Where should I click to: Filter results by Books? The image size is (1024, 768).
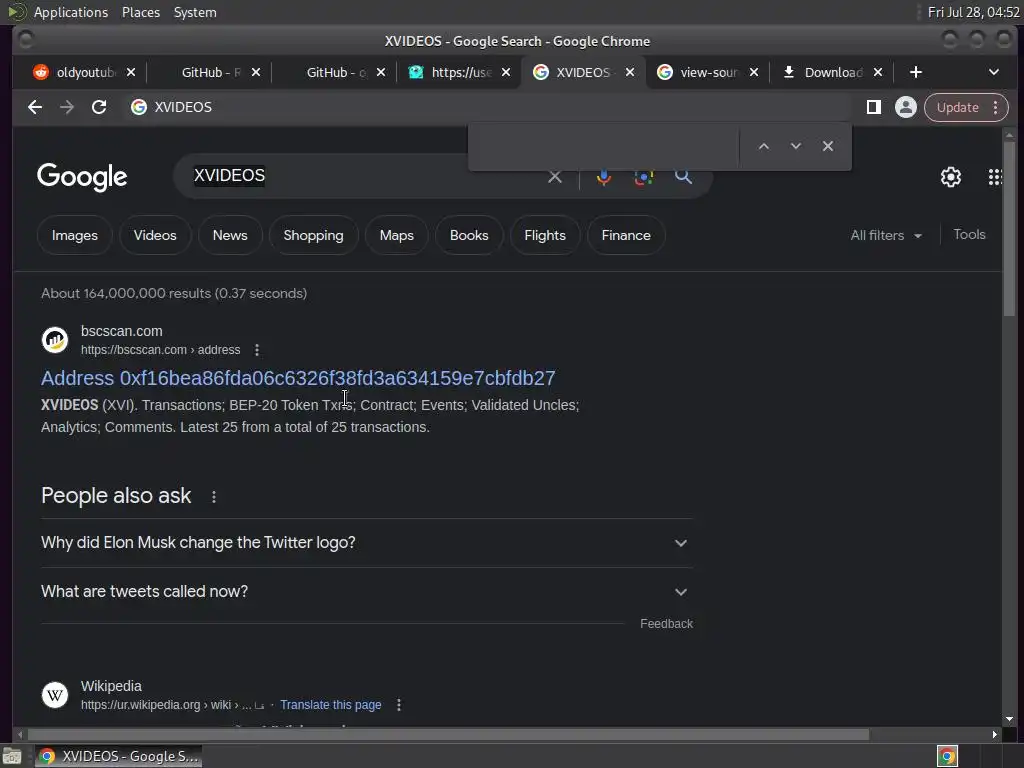[469, 235]
